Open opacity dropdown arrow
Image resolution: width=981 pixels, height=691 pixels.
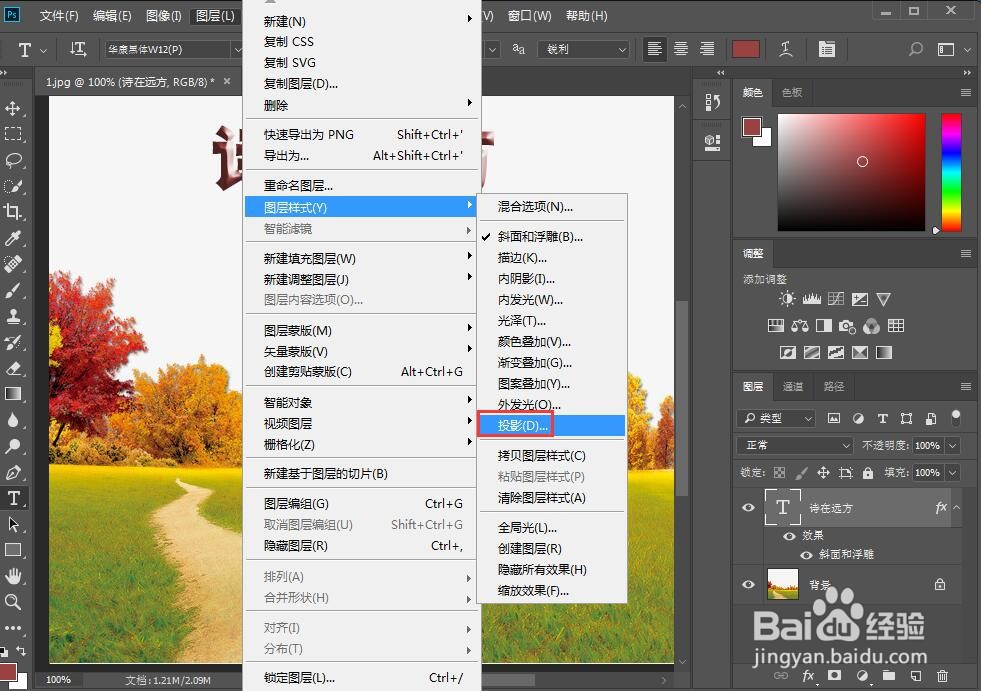click(953, 446)
